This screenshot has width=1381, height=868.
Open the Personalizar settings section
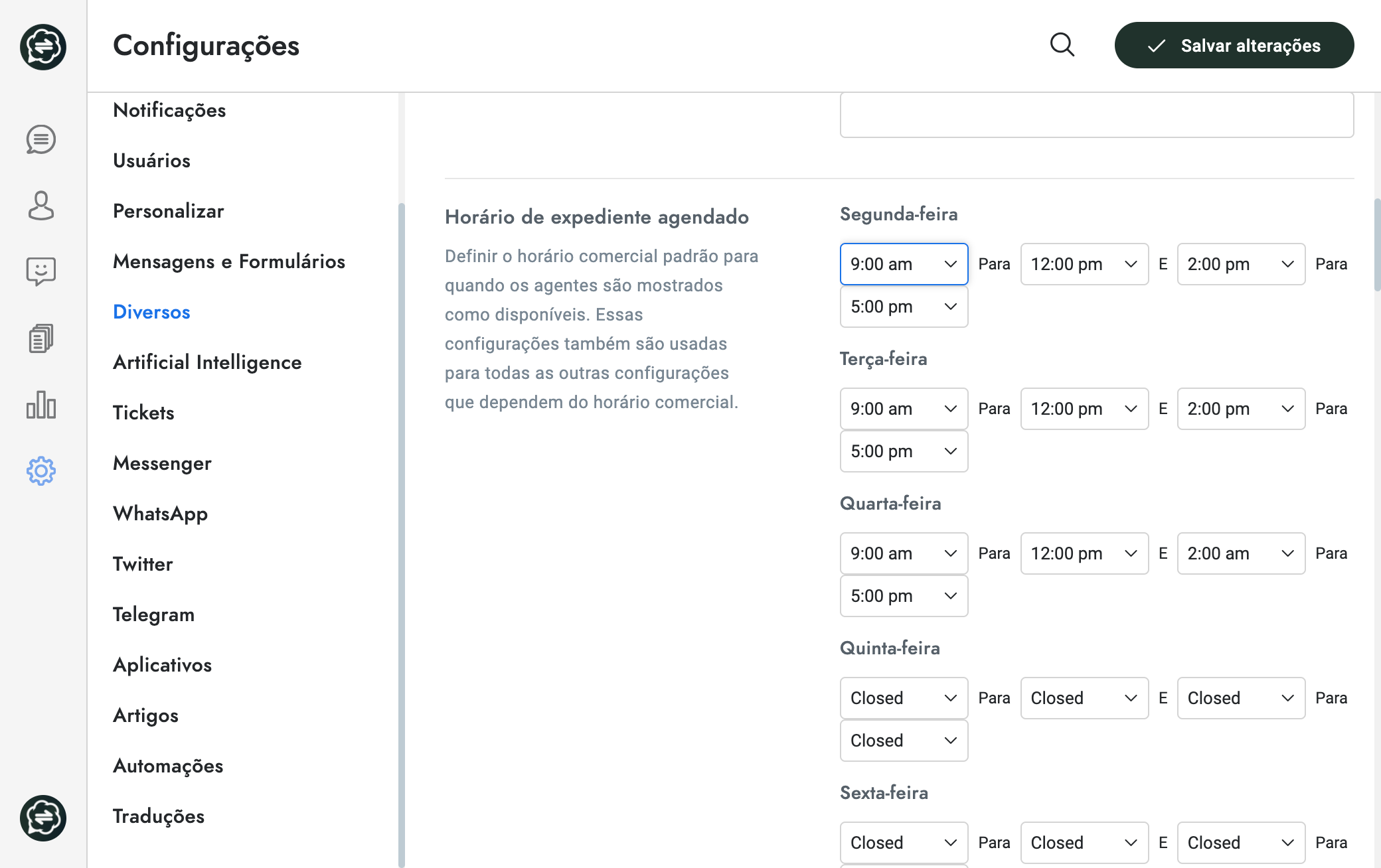(x=169, y=211)
